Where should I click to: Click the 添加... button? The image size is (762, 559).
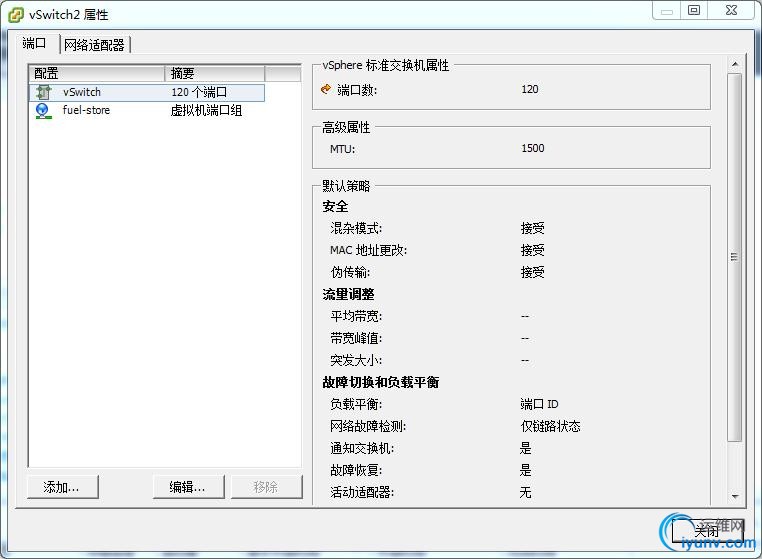tap(63, 487)
